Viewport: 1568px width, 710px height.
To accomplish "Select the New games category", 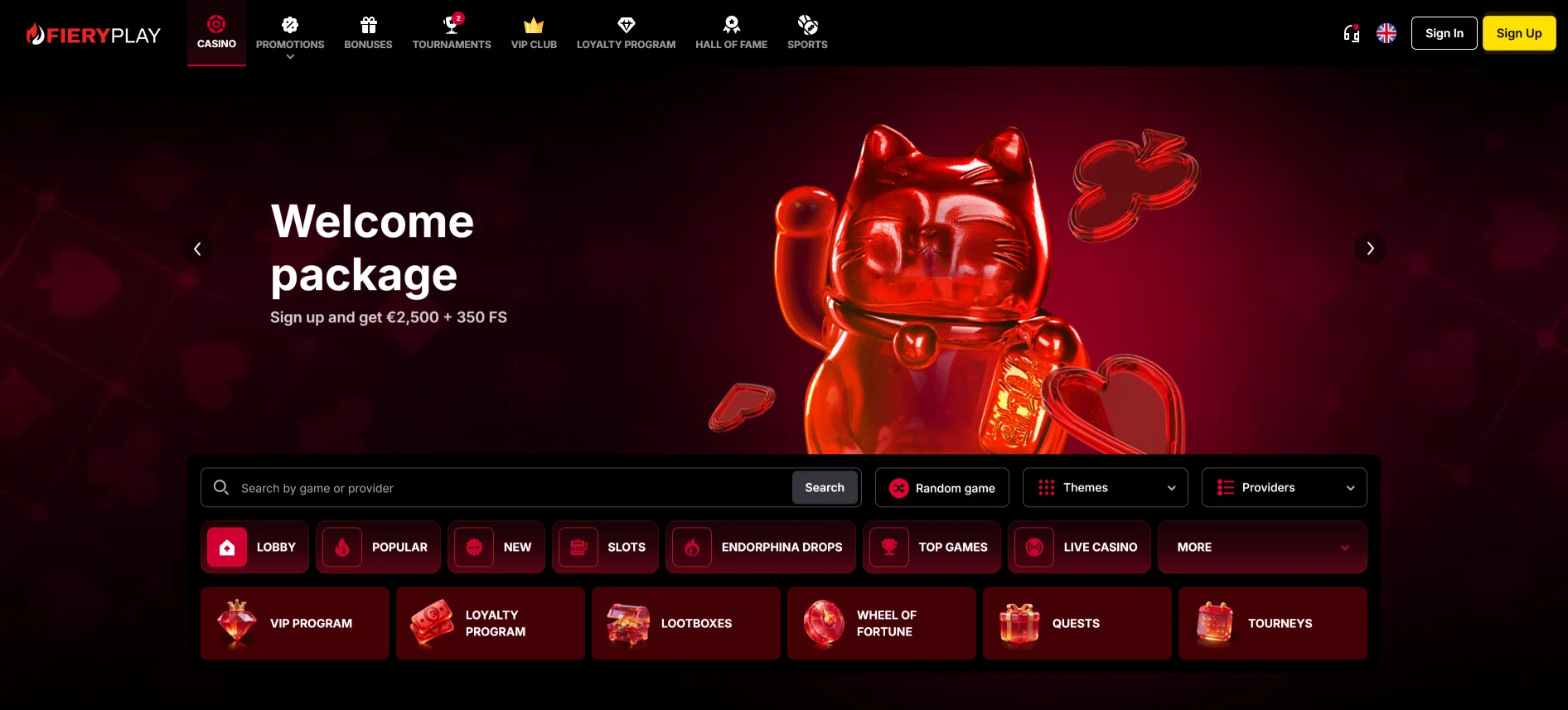I will (x=496, y=547).
